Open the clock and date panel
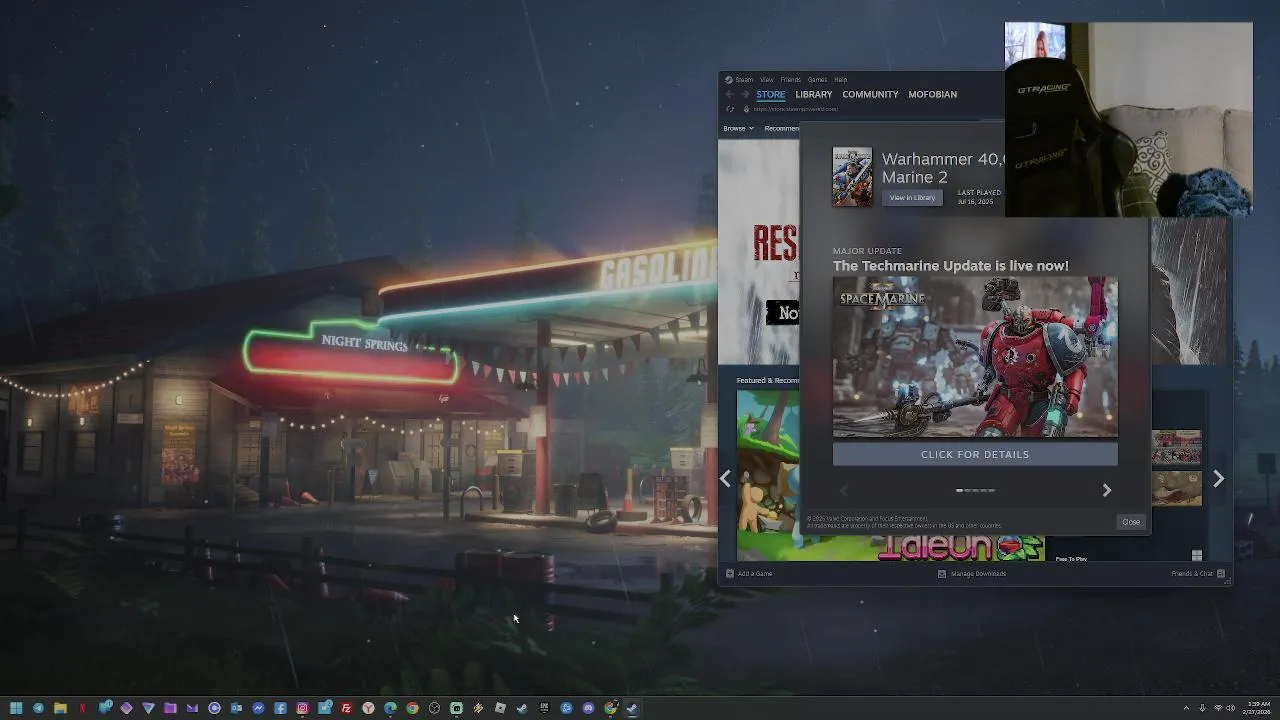1280x720 pixels. (1259, 708)
